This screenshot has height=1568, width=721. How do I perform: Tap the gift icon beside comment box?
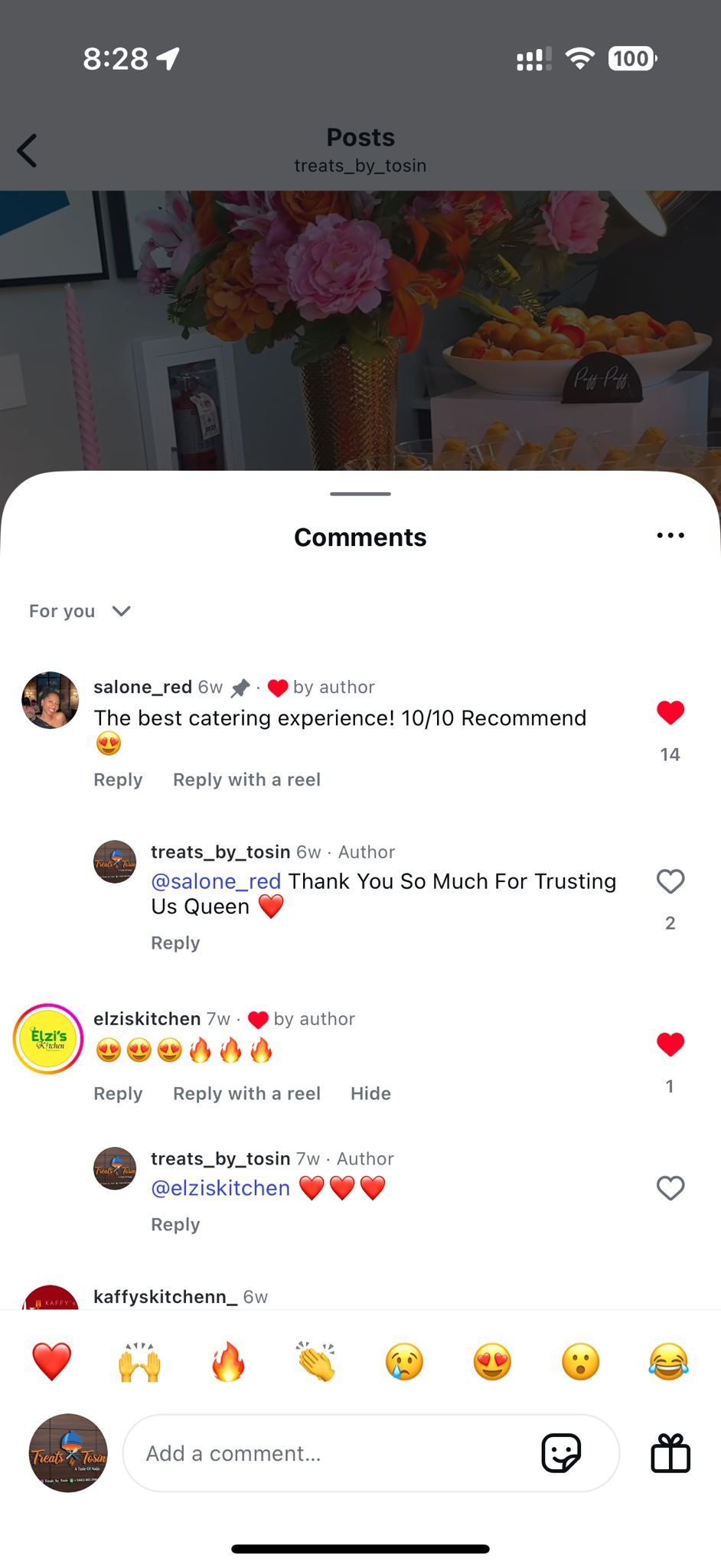[x=670, y=1452]
